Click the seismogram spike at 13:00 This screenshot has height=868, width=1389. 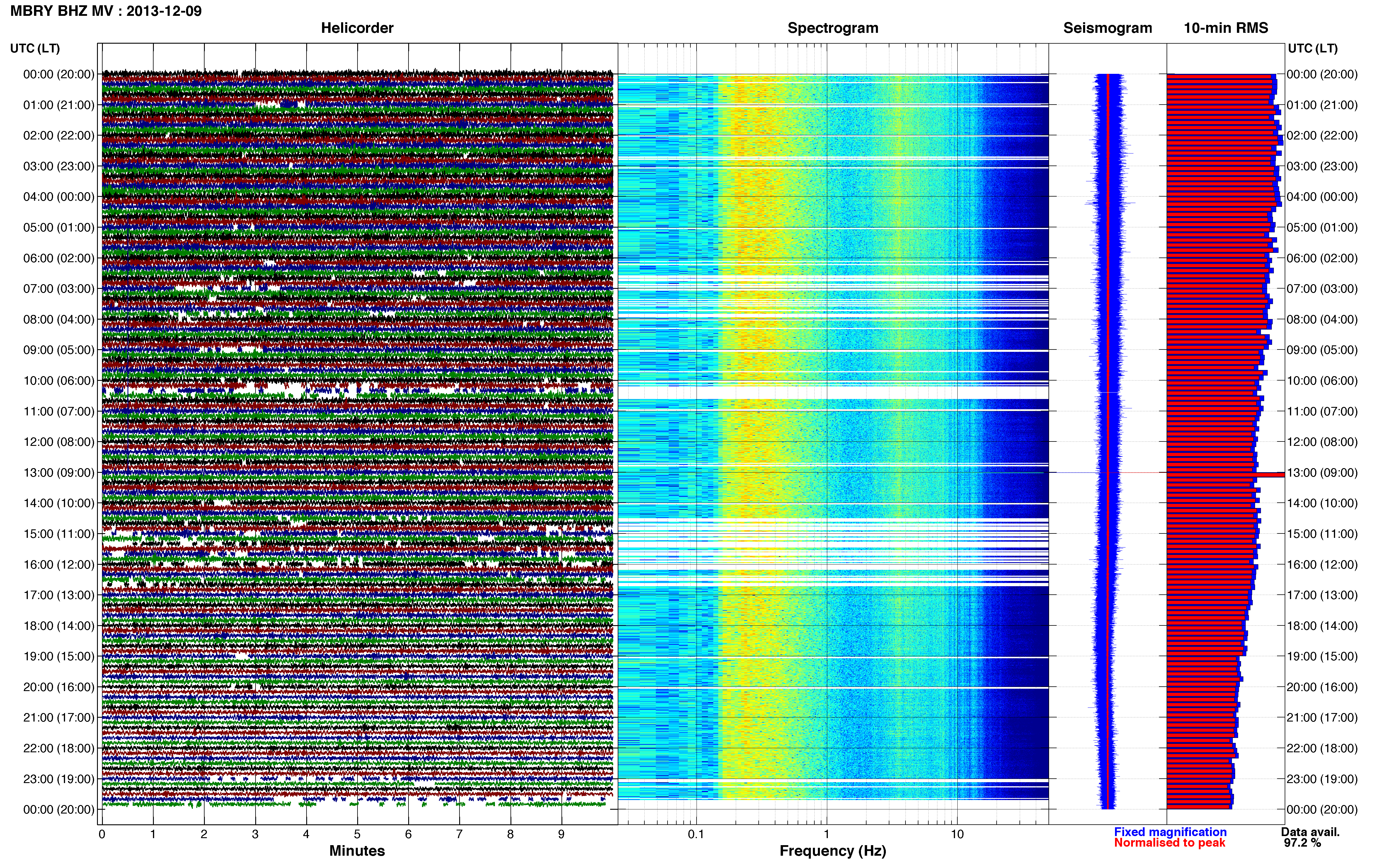1108,473
